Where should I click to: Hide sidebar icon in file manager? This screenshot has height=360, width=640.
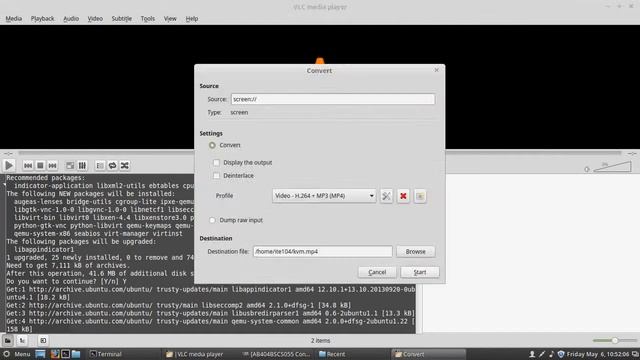tap(43, 340)
